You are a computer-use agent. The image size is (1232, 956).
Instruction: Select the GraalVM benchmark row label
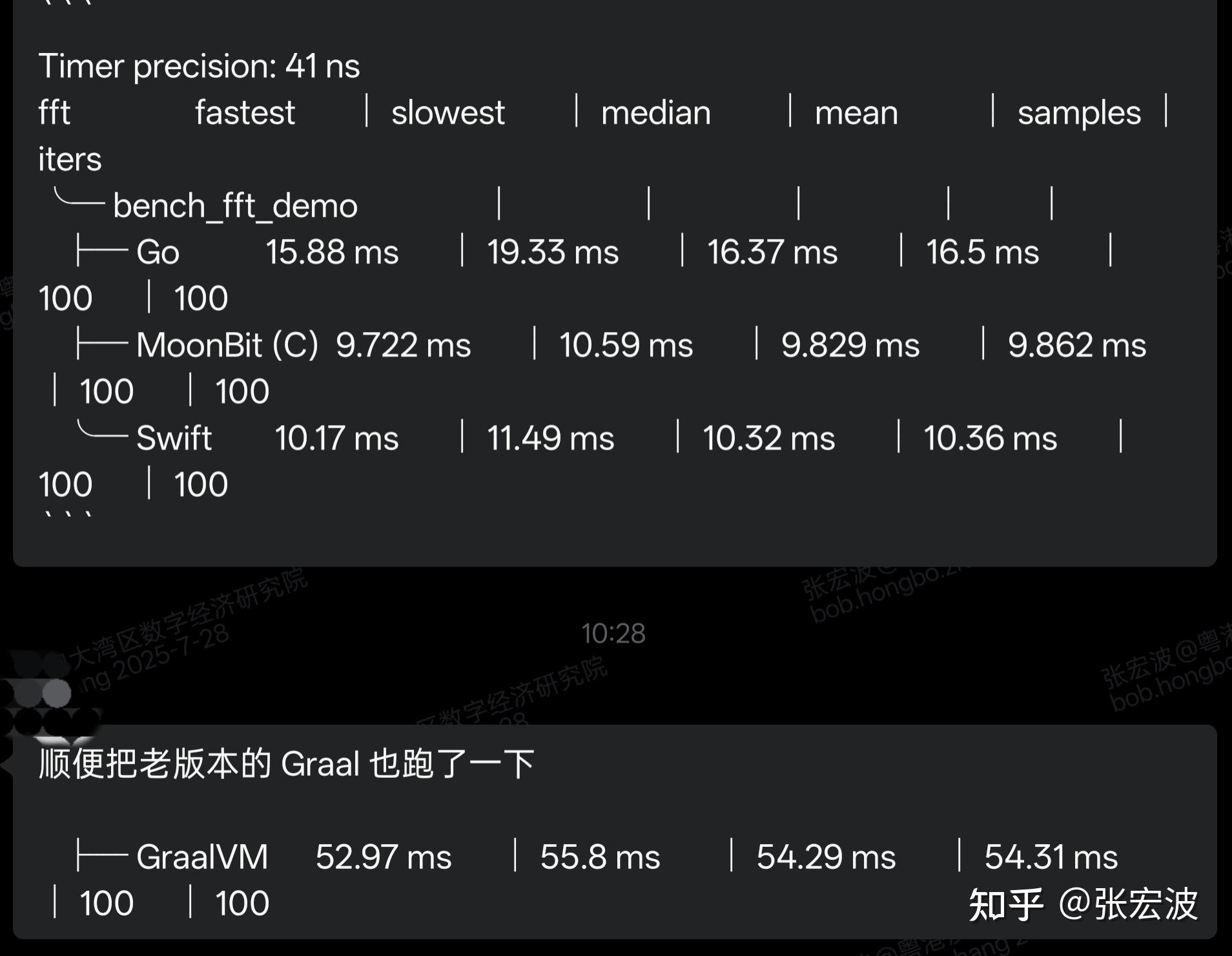(x=202, y=857)
